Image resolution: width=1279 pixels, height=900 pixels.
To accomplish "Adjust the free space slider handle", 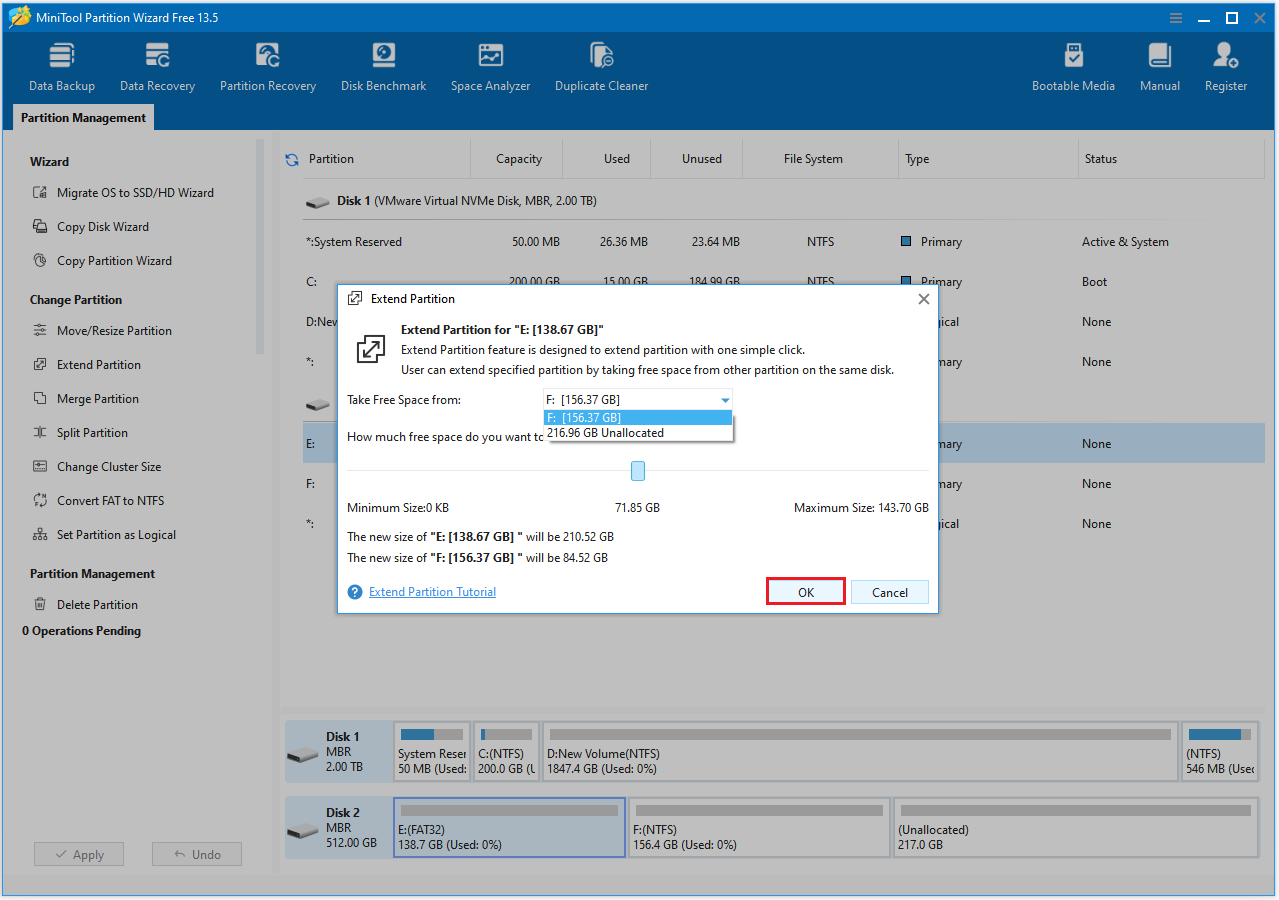I will [x=637, y=470].
